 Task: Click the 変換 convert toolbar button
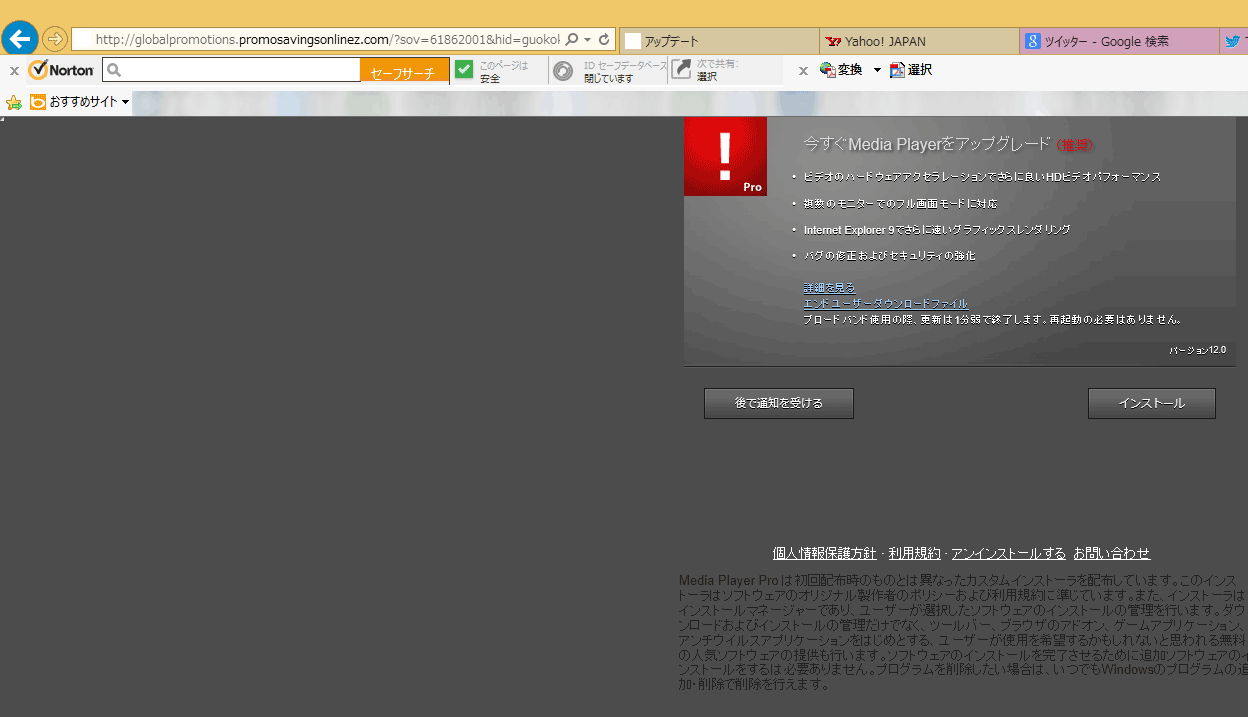pos(841,70)
